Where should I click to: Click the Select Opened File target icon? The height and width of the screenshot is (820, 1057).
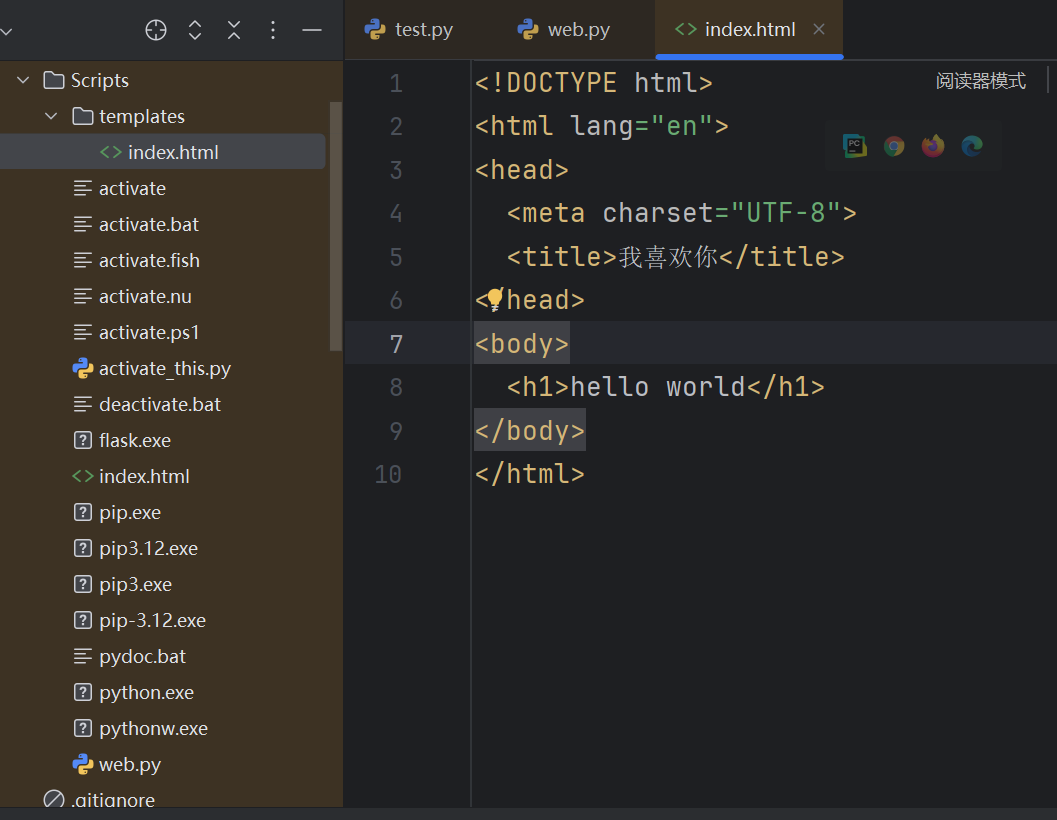tap(156, 30)
